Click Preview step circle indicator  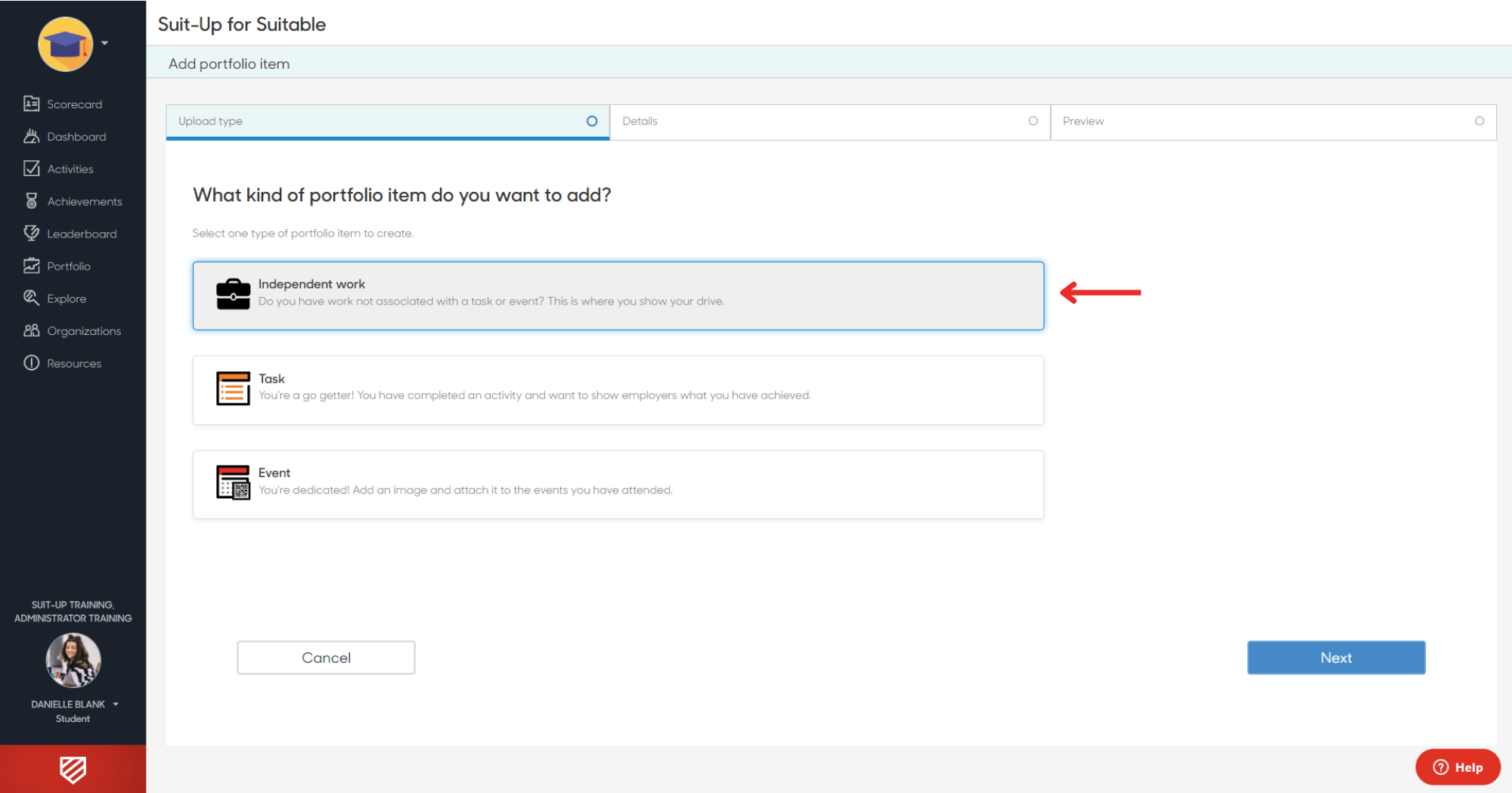pyautogui.click(x=1479, y=121)
